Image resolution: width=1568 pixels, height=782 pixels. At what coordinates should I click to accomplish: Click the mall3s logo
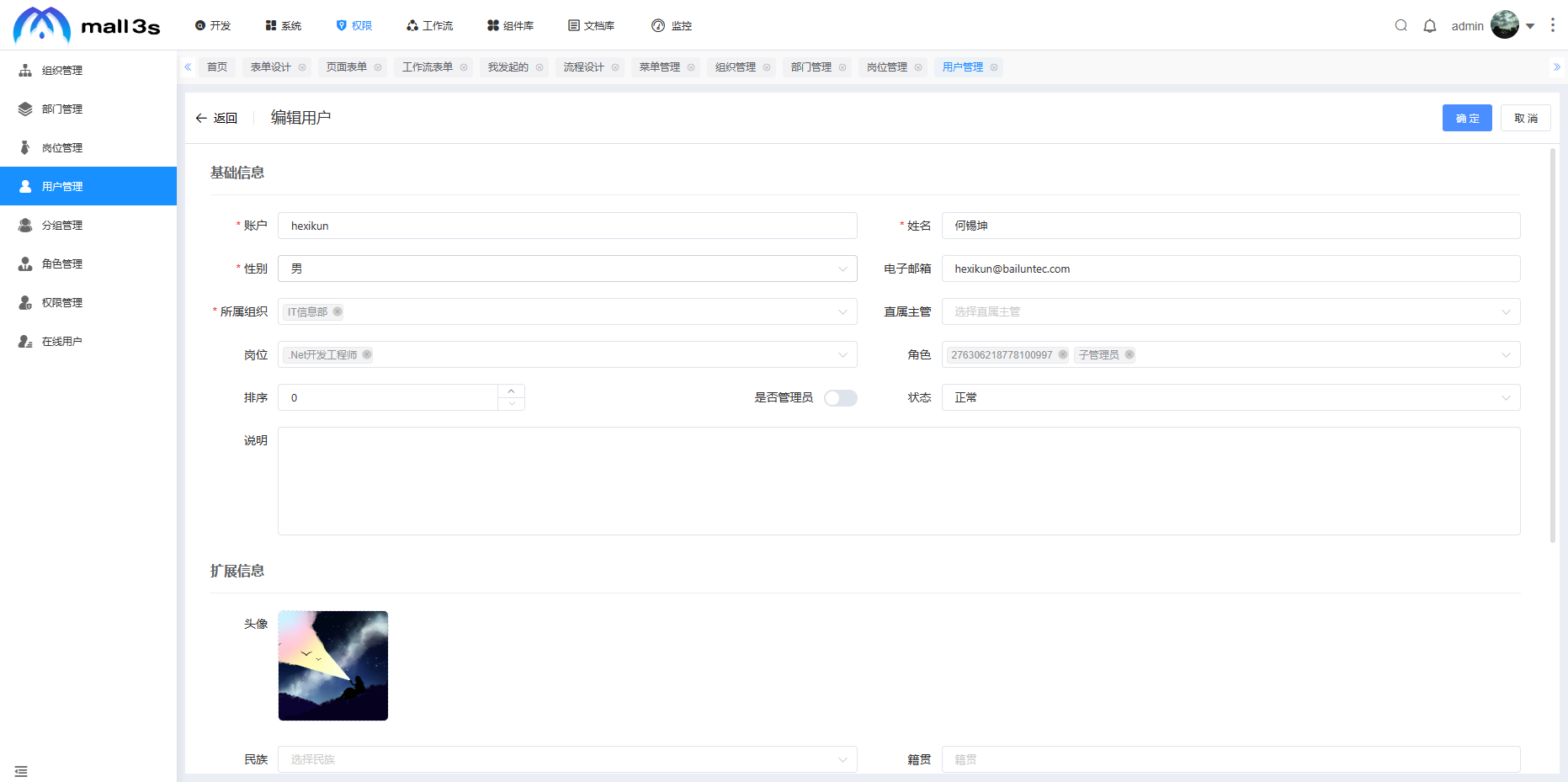[87, 25]
